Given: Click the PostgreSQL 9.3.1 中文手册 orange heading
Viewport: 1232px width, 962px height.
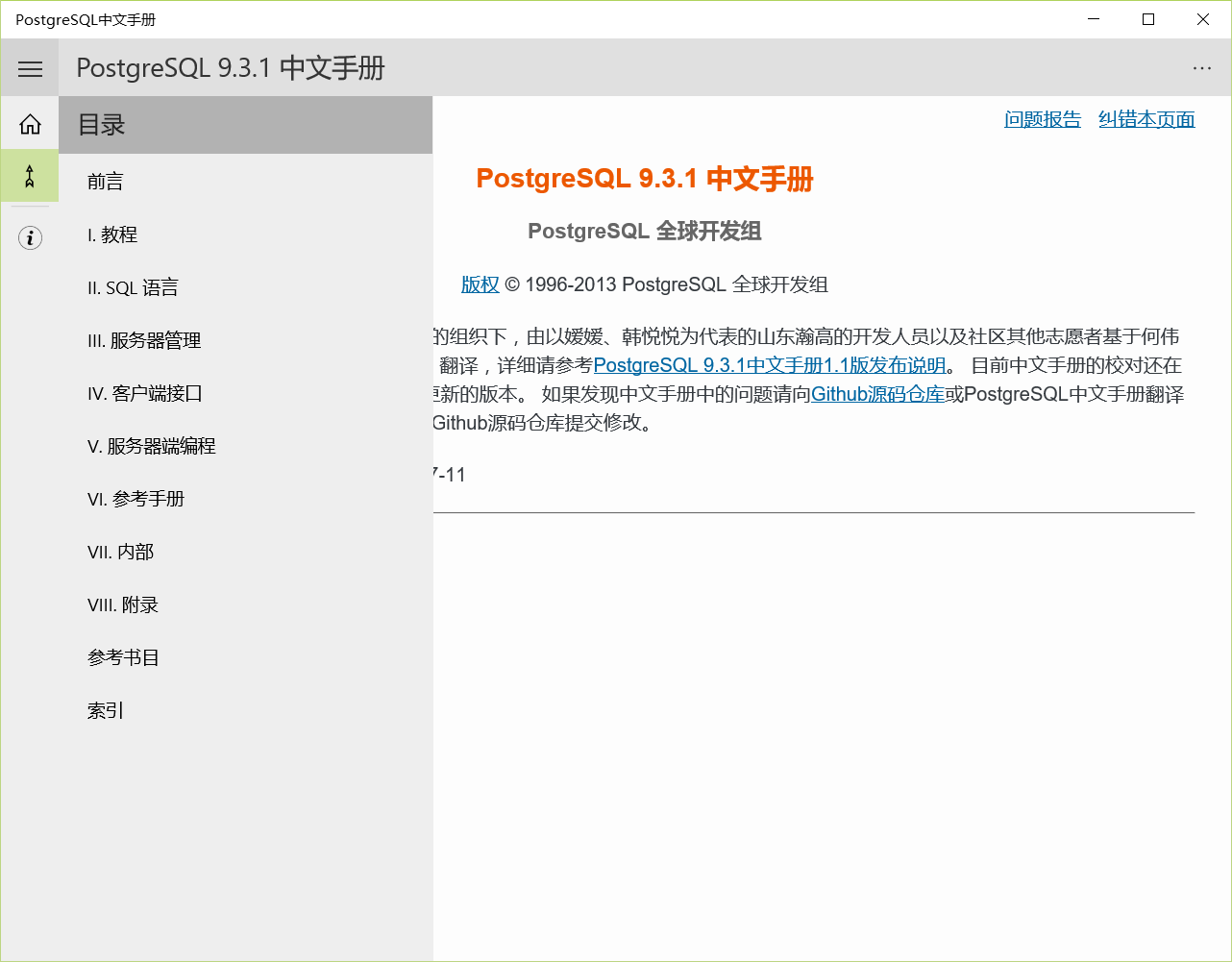Looking at the screenshot, I should (x=645, y=179).
